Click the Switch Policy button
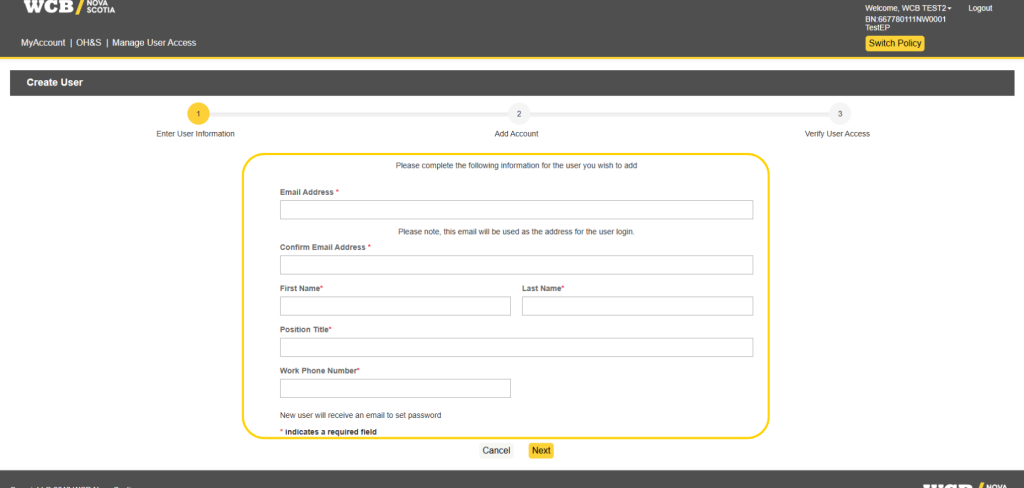Screen dimensions: 1024x488 pyautogui.click(x=895, y=43)
